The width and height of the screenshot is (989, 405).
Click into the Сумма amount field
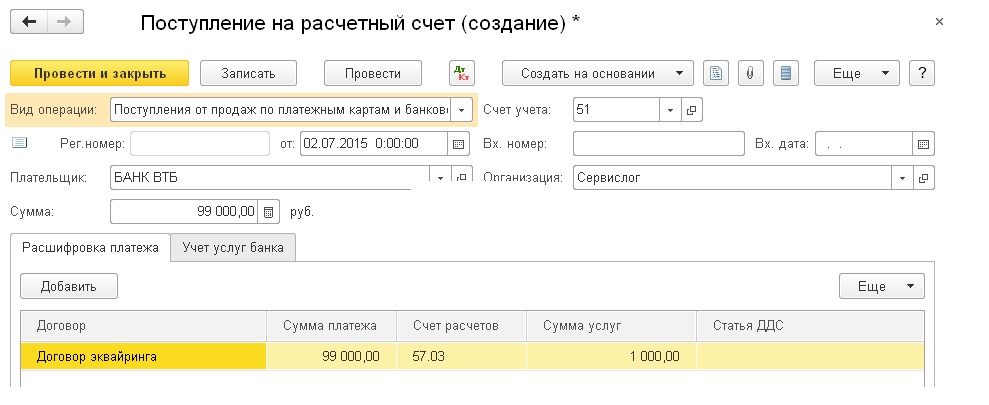(185, 212)
